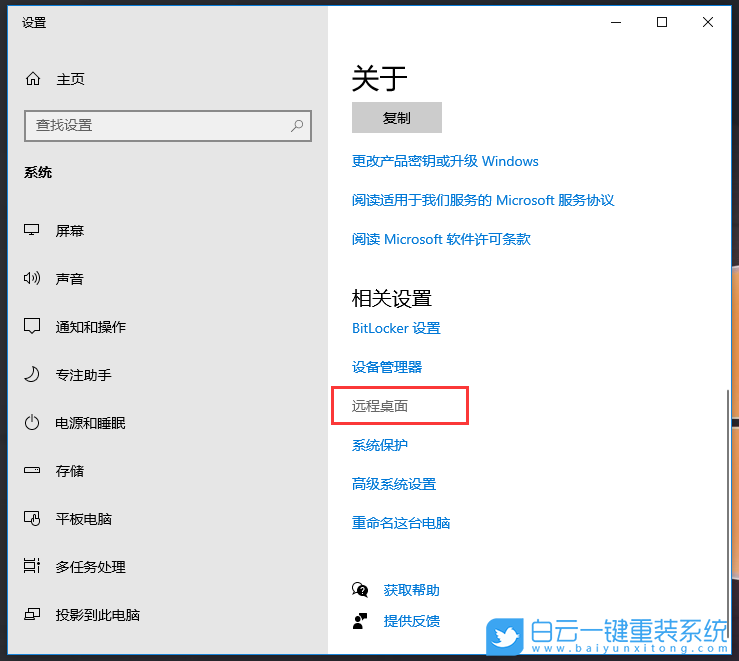Image resolution: width=739 pixels, height=661 pixels.
Task: Click the Sound speaker icon
Action: (x=32, y=278)
